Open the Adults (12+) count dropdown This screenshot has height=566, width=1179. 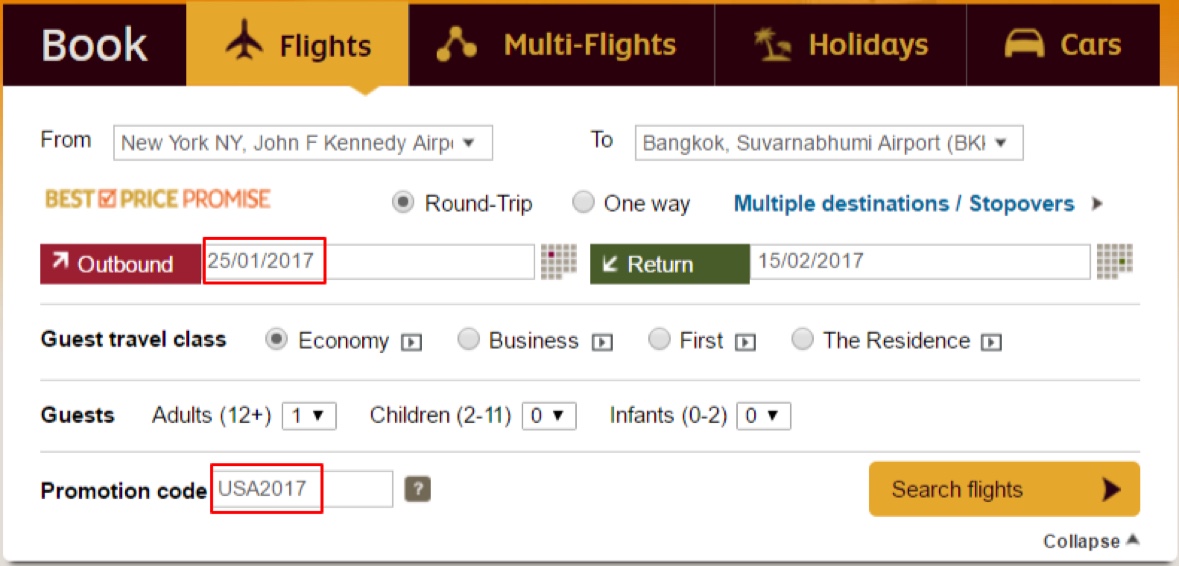(x=309, y=416)
